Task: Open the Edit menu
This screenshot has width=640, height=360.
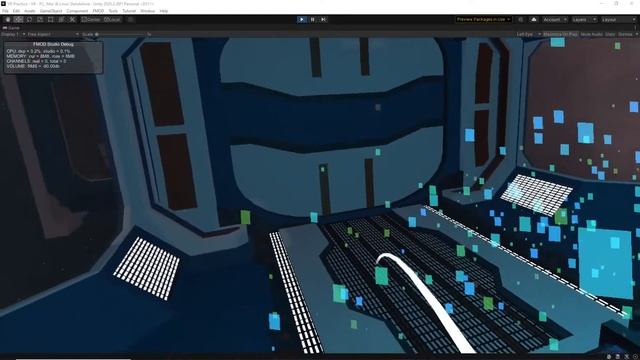Action: 16,11
